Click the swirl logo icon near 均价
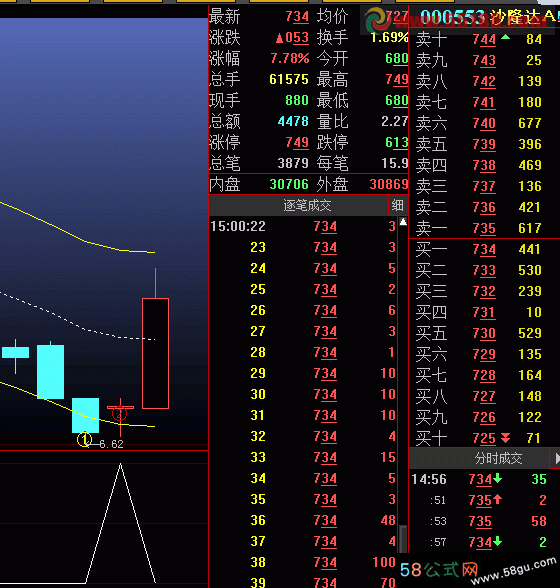 (377, 20)
